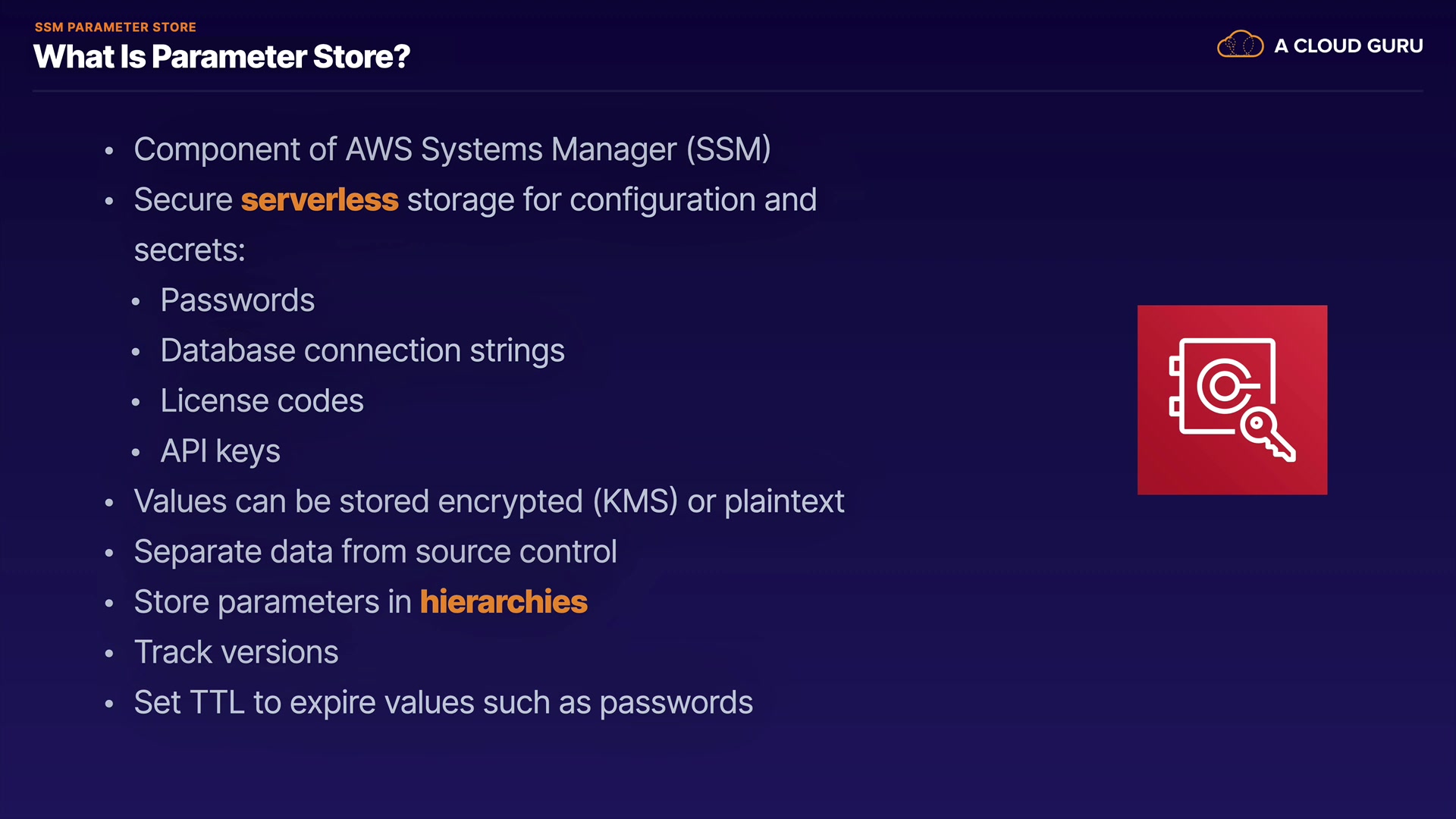Click the 'Set TTL to expire values' bullet

(443, 703)
